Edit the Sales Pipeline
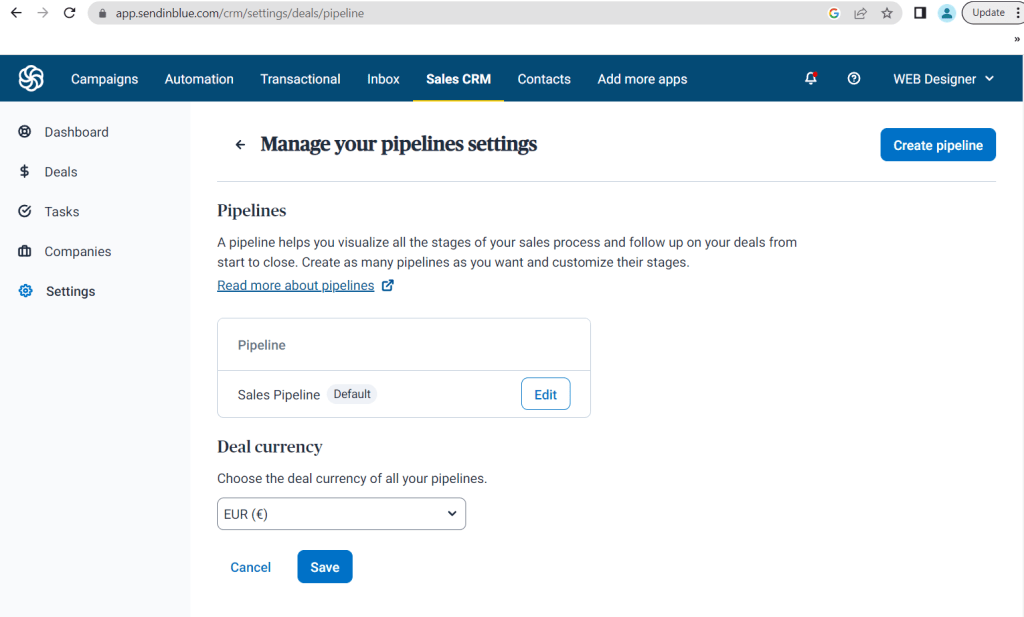1024x617 pixels. point(545,394)
